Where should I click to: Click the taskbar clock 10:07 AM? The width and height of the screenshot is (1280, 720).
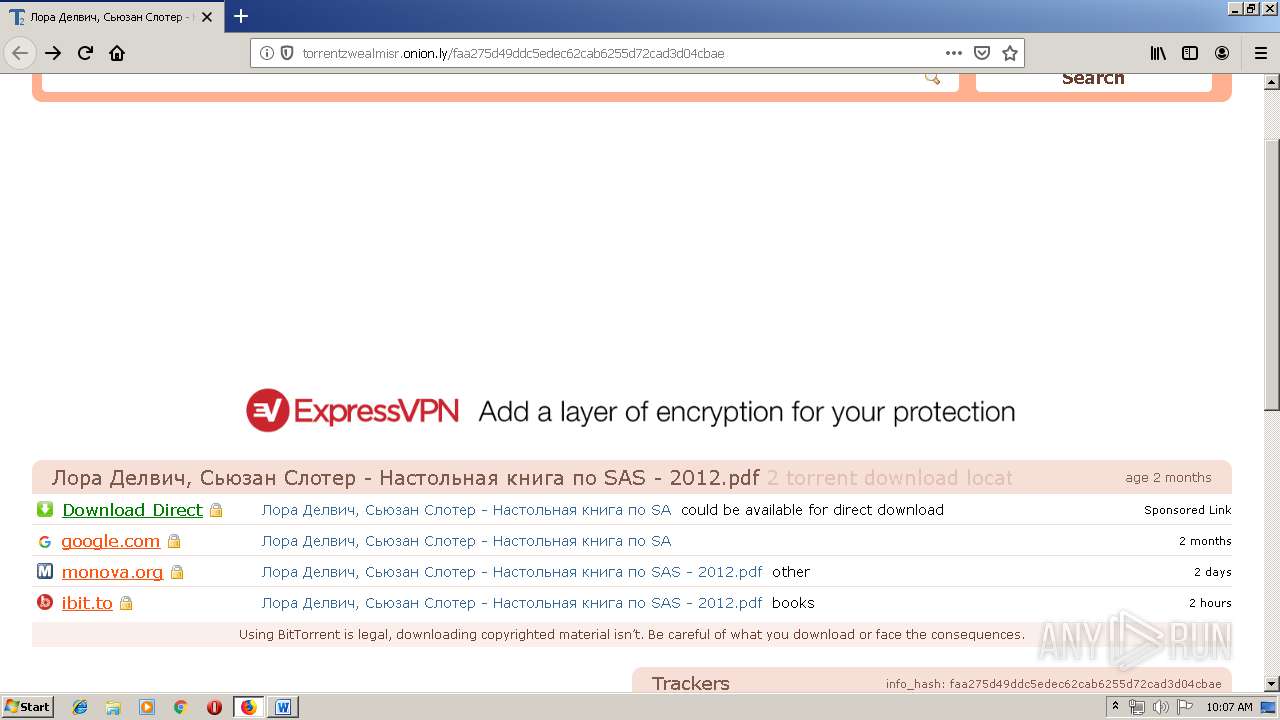pos(1229,707)
